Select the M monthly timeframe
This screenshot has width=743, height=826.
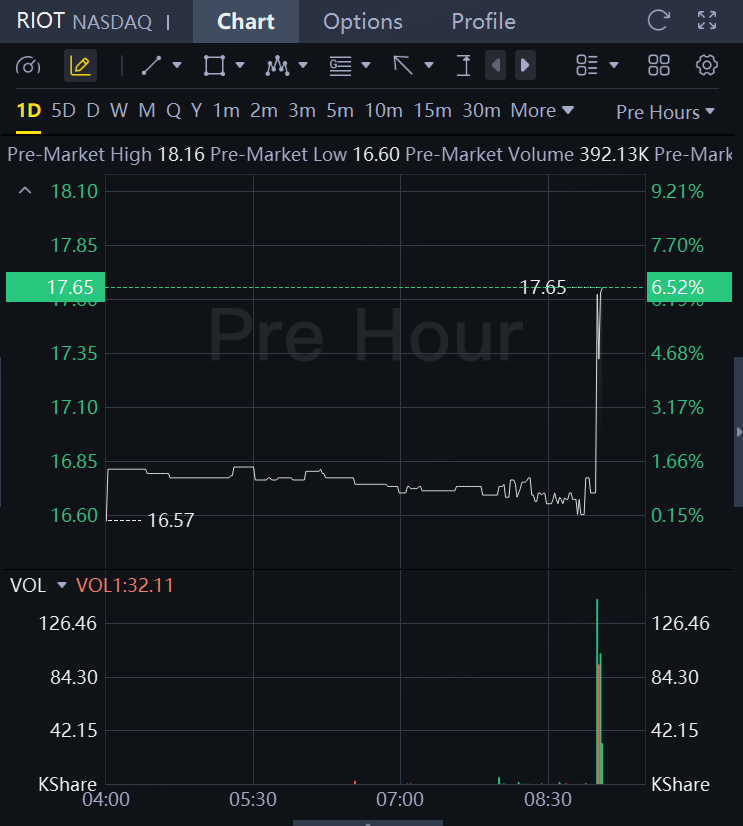pyautogui.click(x=146, y=111)
